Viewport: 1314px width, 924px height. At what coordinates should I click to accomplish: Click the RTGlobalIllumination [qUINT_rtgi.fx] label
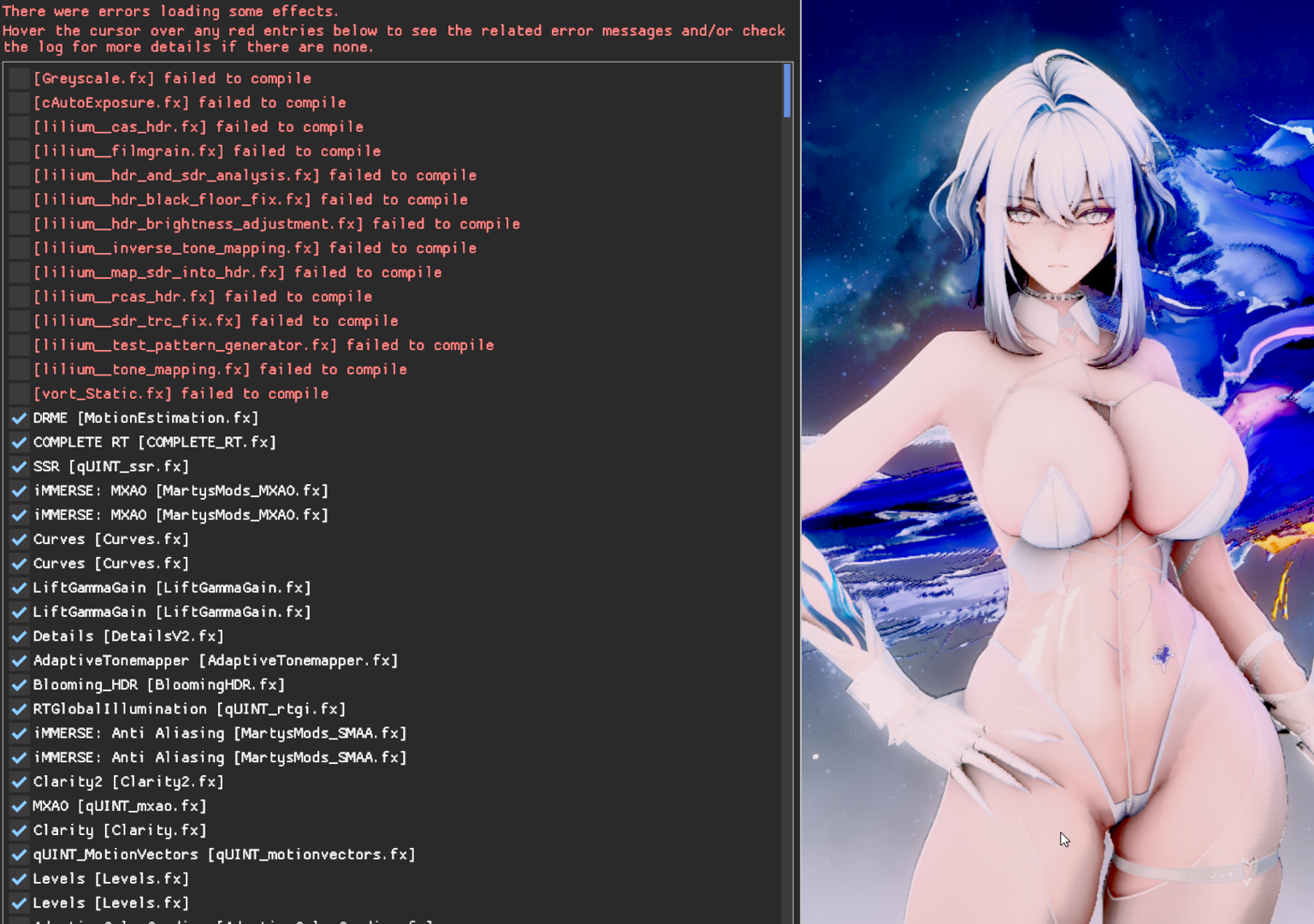(189, 709)
